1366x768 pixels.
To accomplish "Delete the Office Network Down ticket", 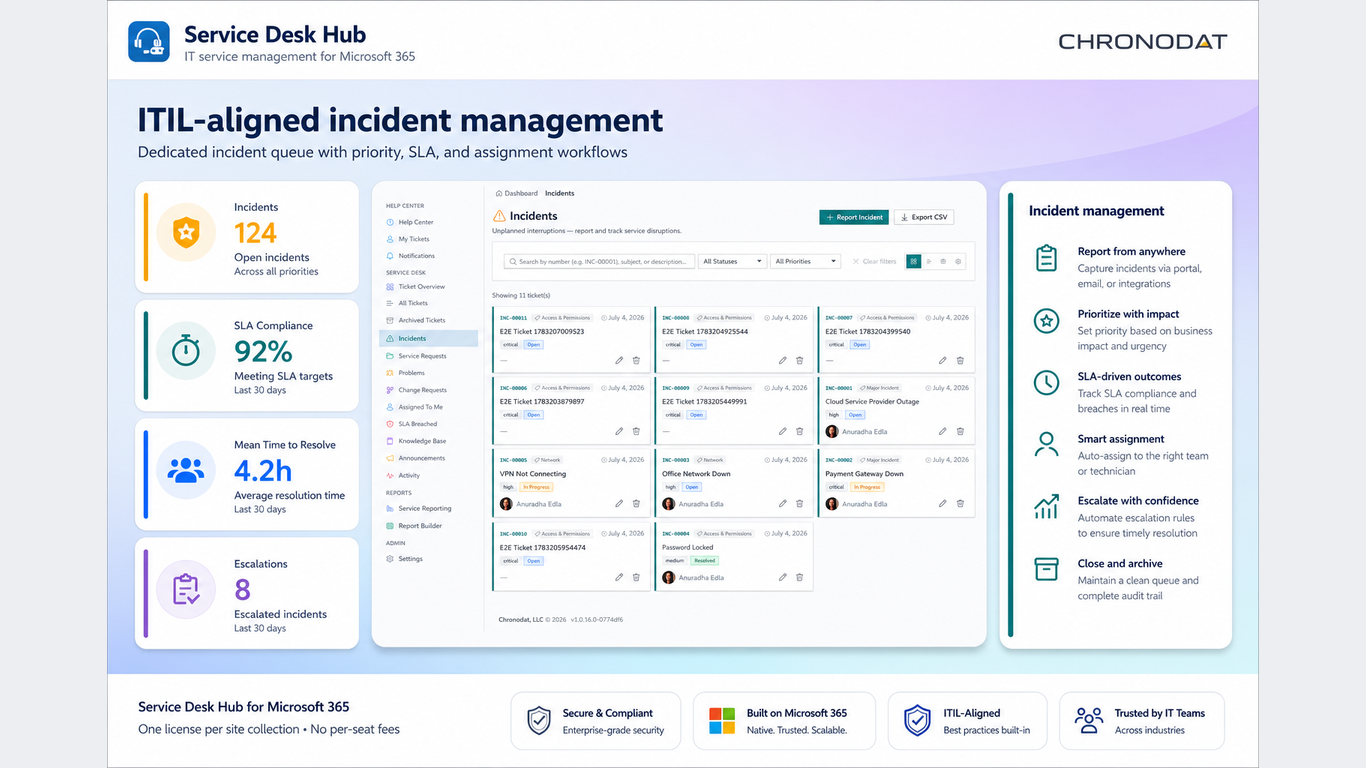I will coord(799,504).
